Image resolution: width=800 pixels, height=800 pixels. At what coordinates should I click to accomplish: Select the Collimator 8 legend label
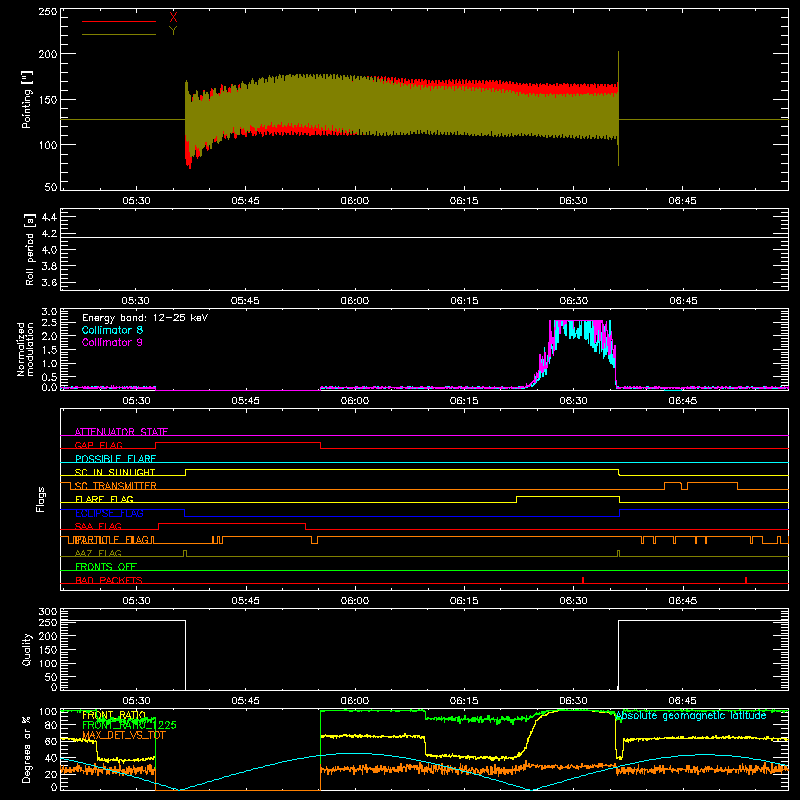point(112,330)
